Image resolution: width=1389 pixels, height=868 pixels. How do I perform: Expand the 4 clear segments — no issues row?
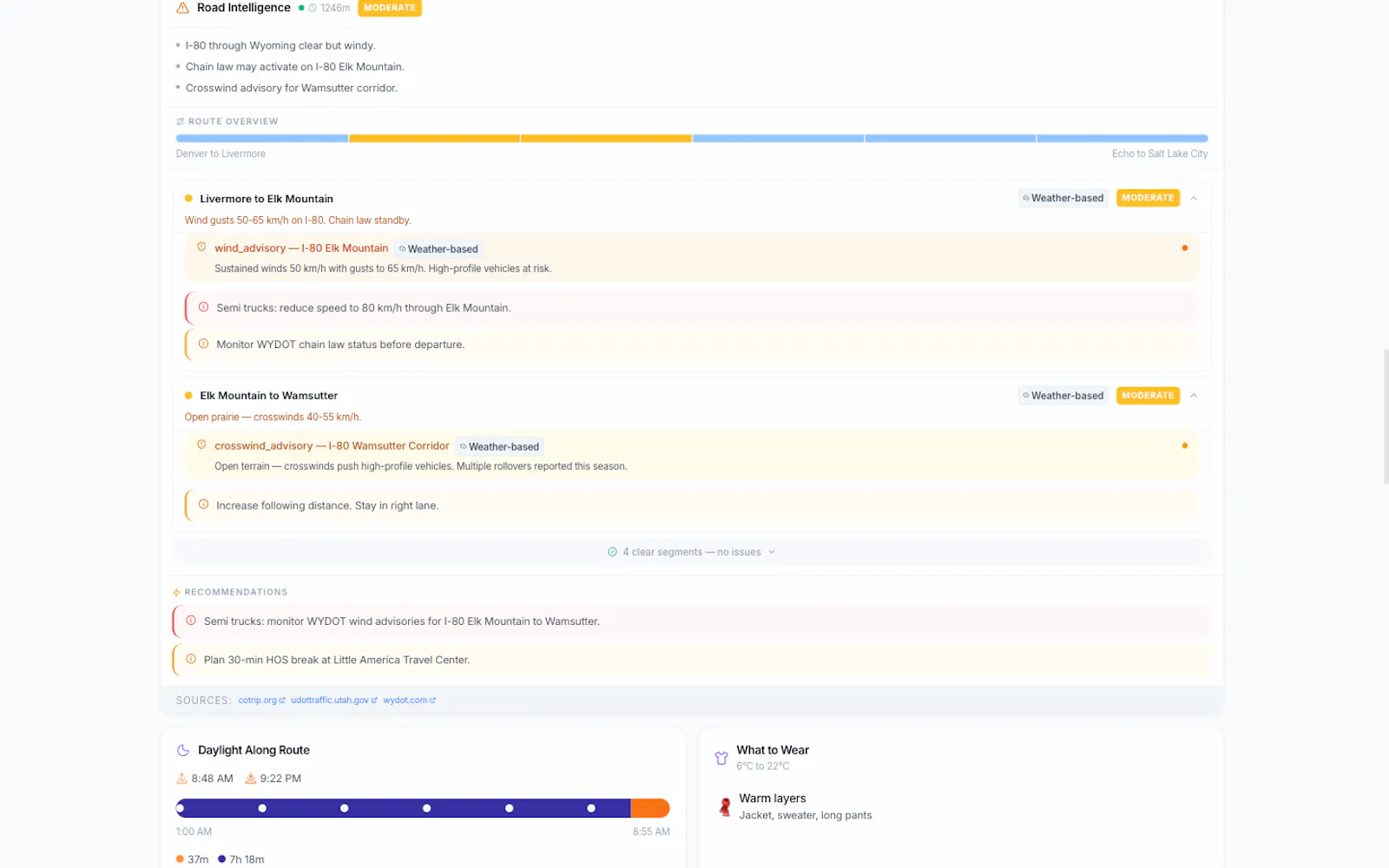[692, 552]
